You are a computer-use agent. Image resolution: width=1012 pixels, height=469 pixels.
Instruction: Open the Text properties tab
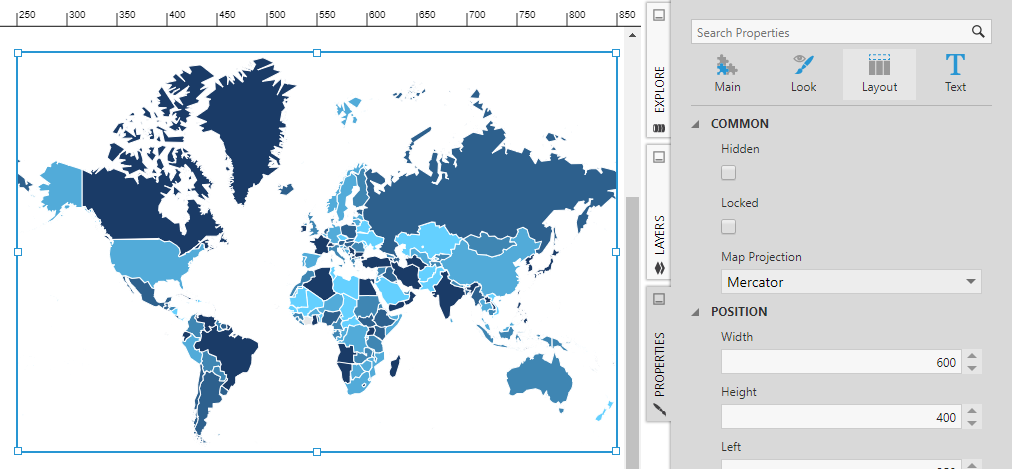coord(955,74)
